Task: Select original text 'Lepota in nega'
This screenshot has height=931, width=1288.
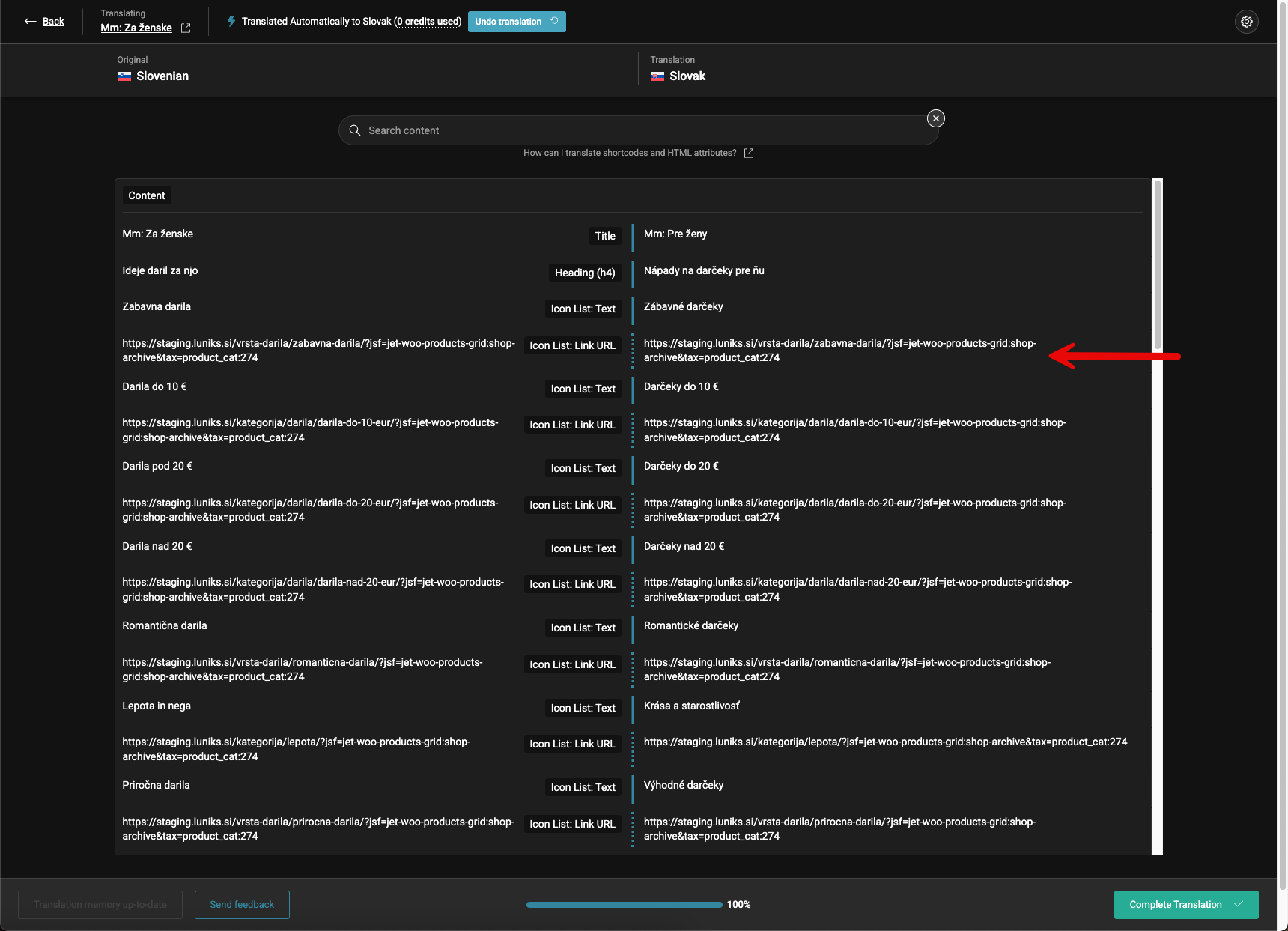Action: coord(157,706)
